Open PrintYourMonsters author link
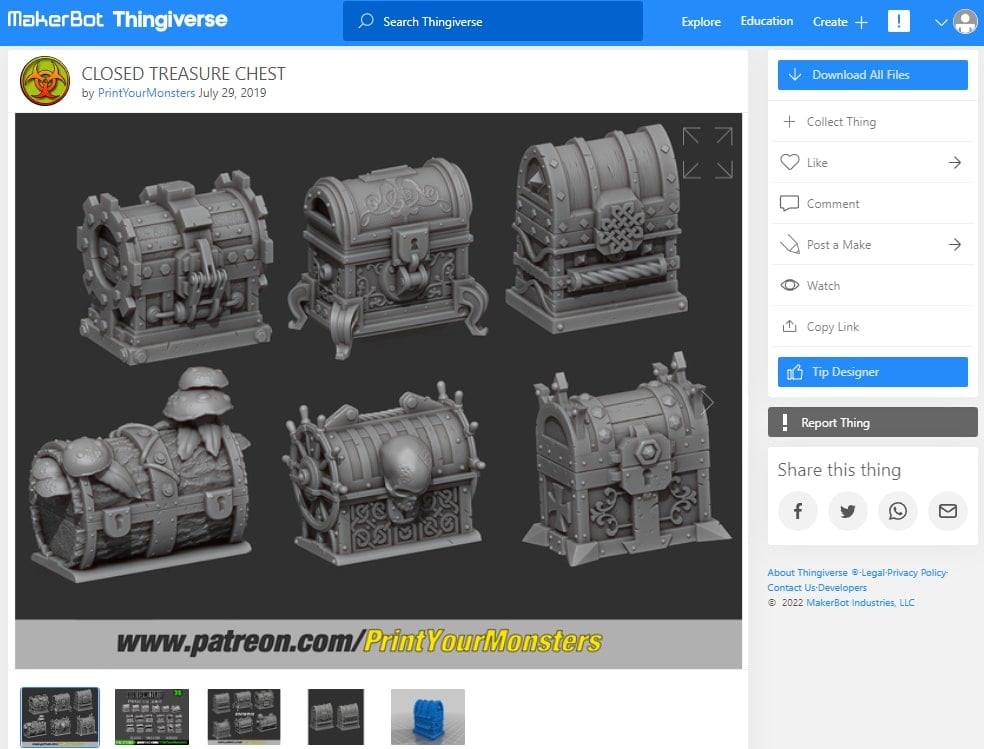984x749 pixels. [146, 93]
